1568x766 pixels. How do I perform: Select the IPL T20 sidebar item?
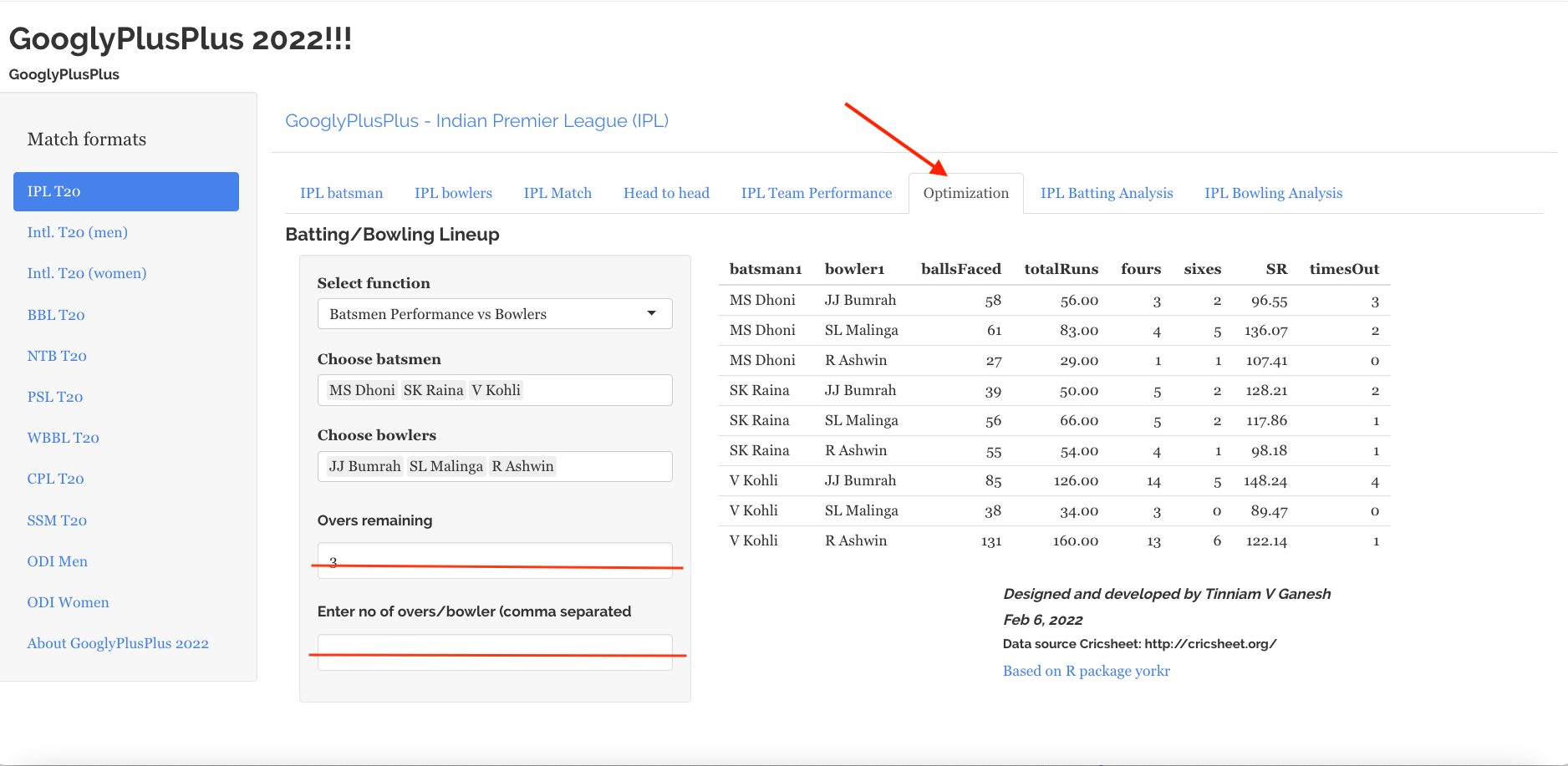tap(126, 191)
